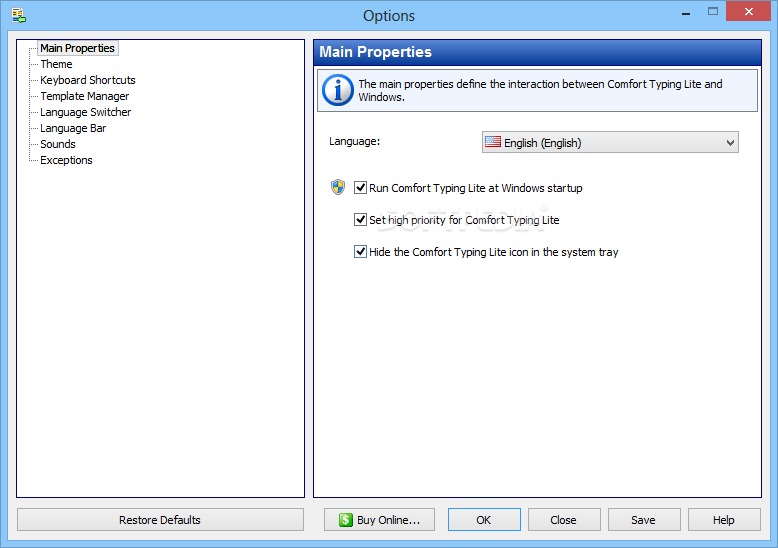Go to Keyboard Shortcuts section

[x=88, y=80]
